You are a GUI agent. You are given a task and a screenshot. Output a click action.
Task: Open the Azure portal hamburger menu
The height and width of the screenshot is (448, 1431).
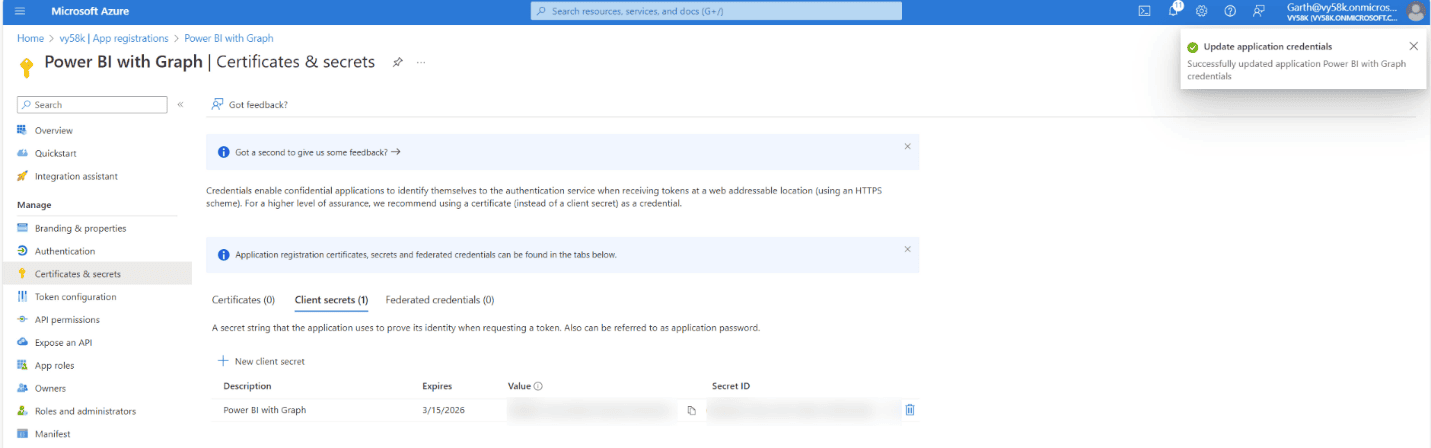(x=20, y=11)
